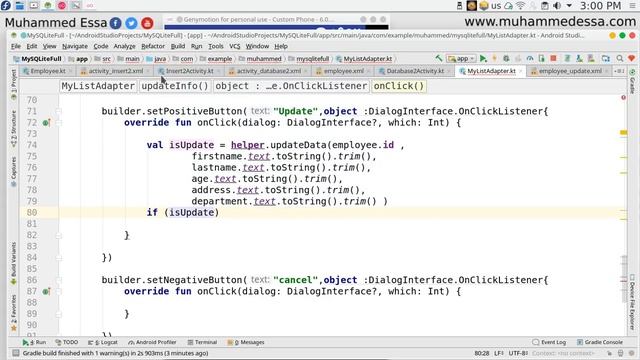Click the MySQLiteFull breadcrumb
This screenshot has height=360, width=640.
click(38, 59)
